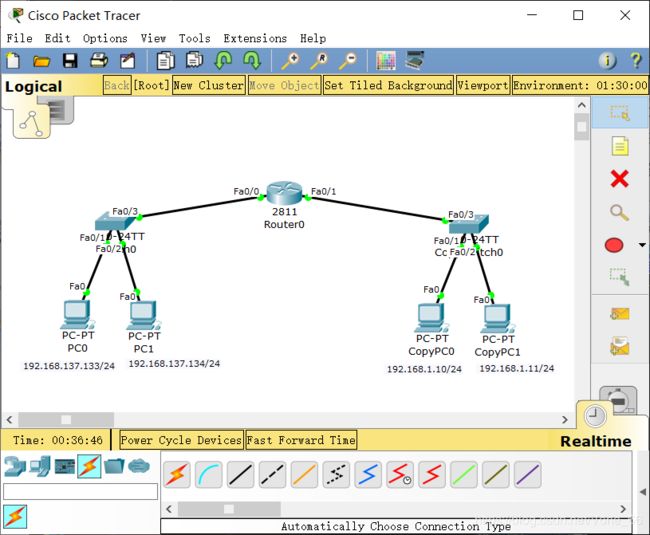Viewport: 650px width, 535px height.
Task: Reset zoom with the R magnifier
Action: click(x=319, y=61)
